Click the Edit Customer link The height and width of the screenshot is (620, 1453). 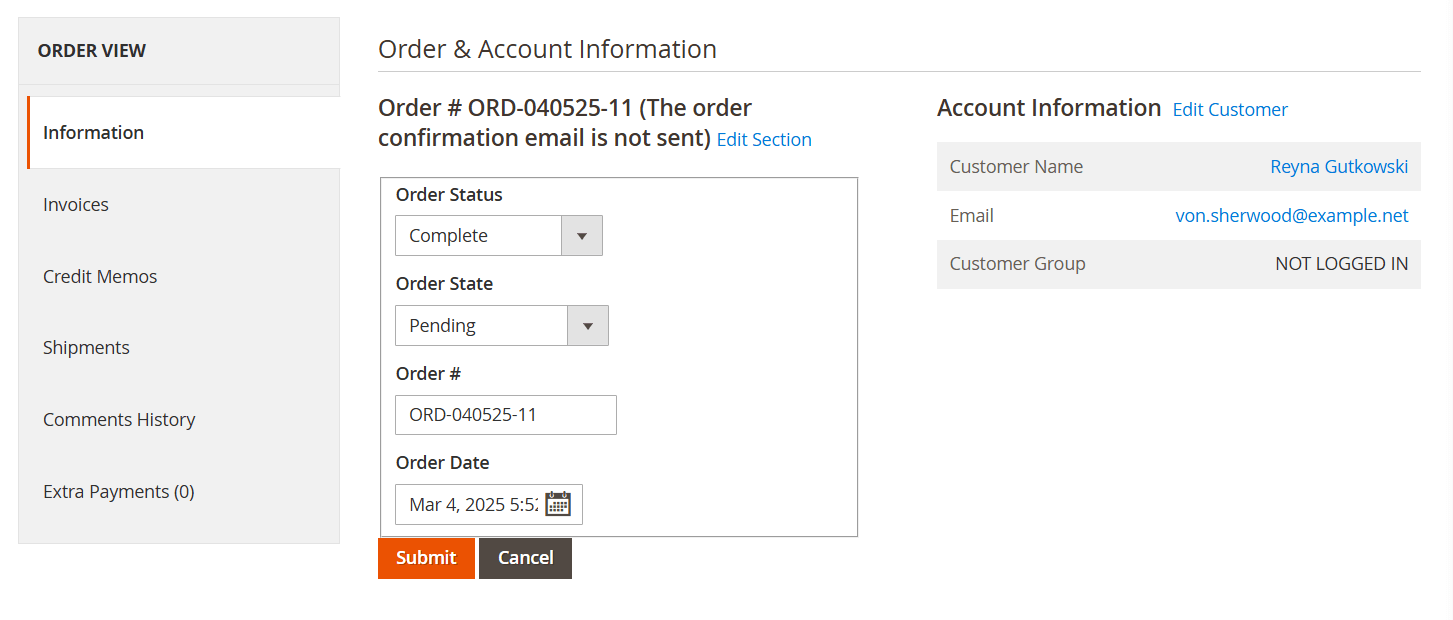[1230, 110]
